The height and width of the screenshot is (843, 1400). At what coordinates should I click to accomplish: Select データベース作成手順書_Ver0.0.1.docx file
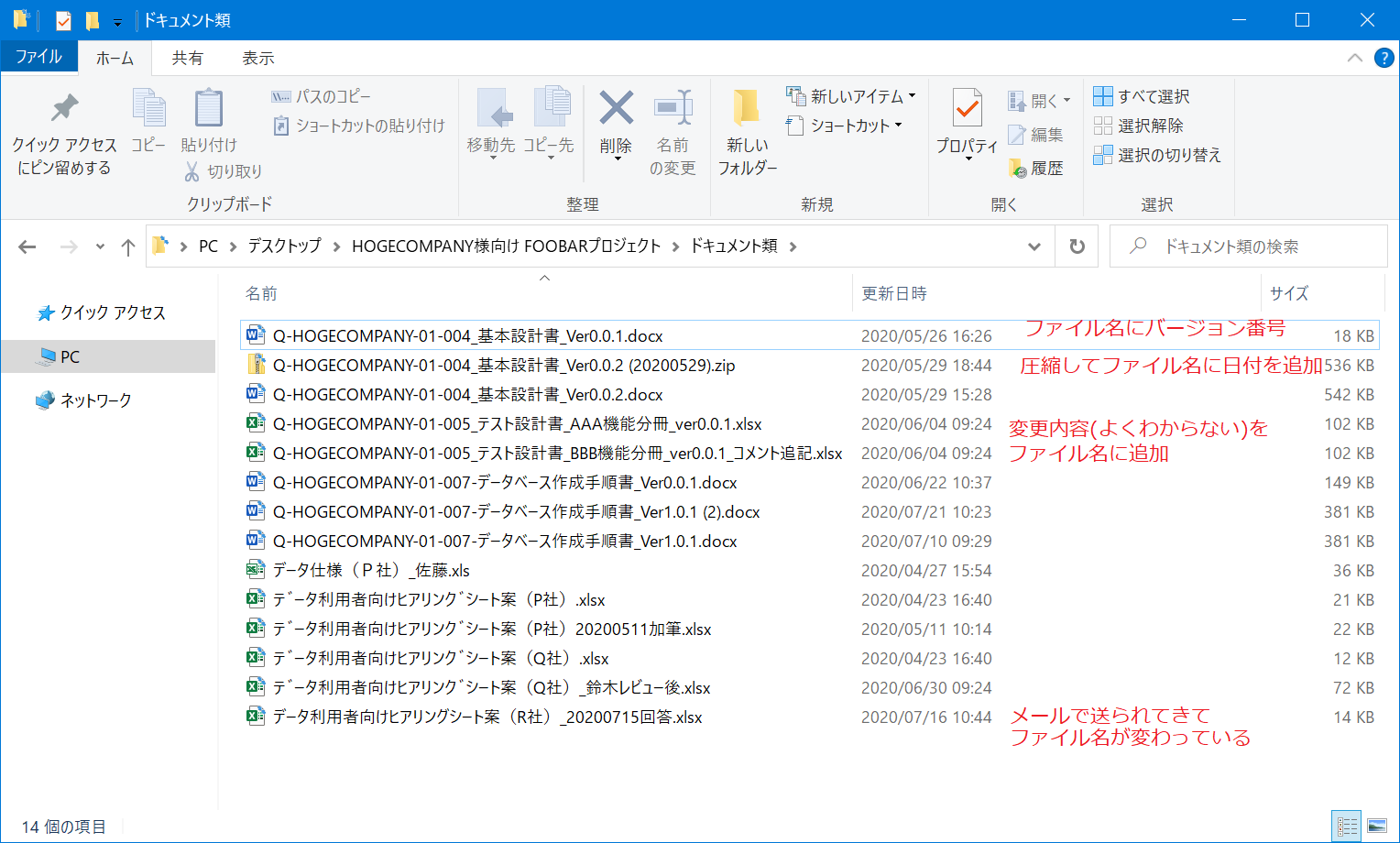pos(505,483)
